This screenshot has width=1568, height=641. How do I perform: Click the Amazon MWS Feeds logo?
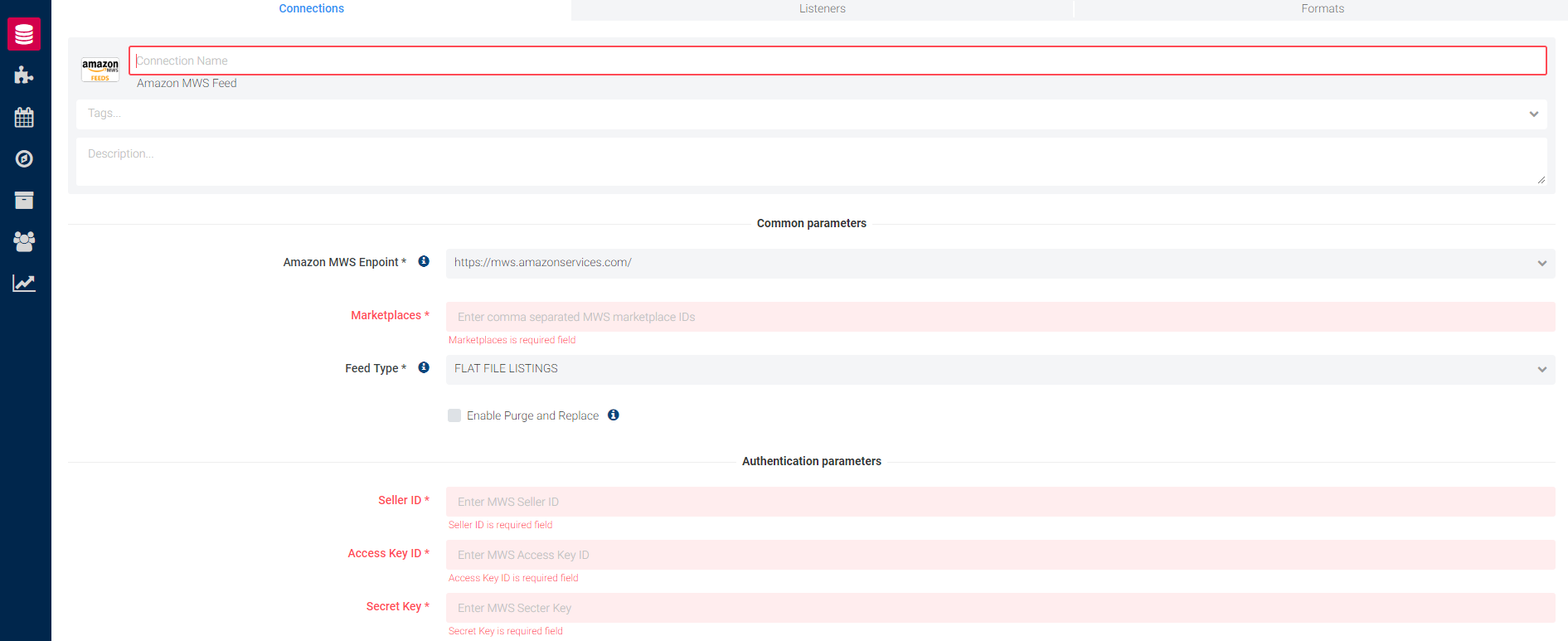pos(100,70)
